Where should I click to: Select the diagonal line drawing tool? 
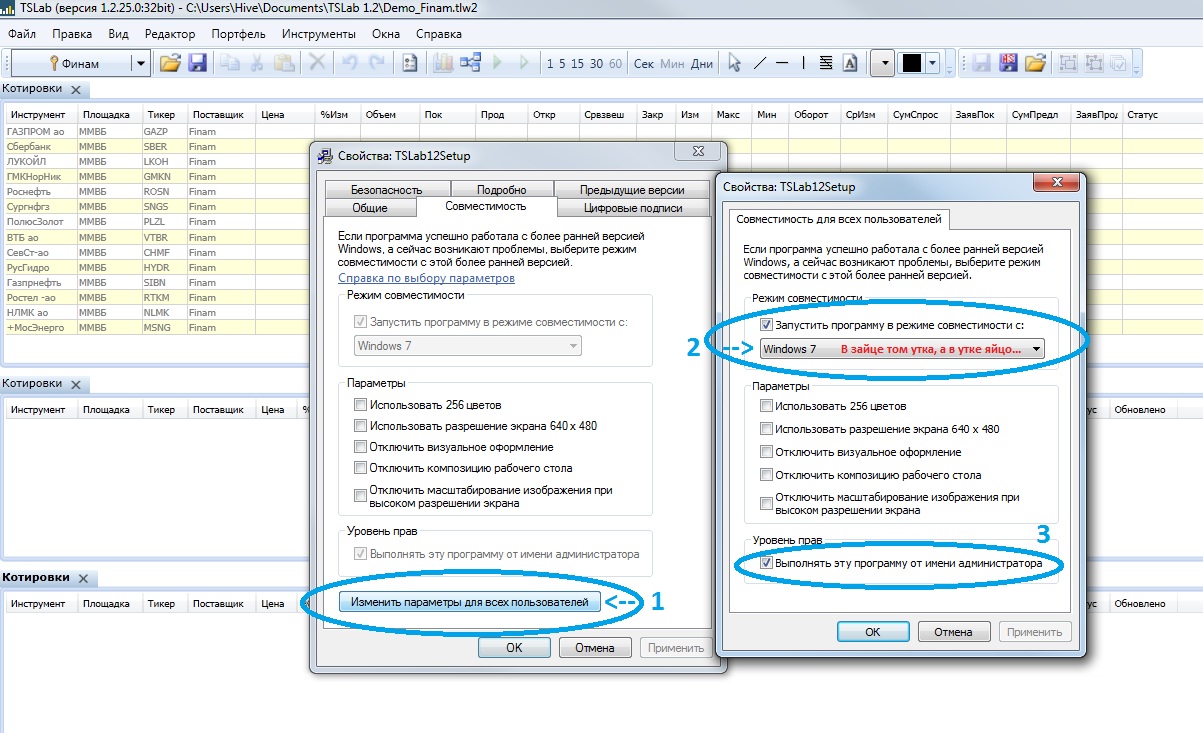[x=759, y=63]
